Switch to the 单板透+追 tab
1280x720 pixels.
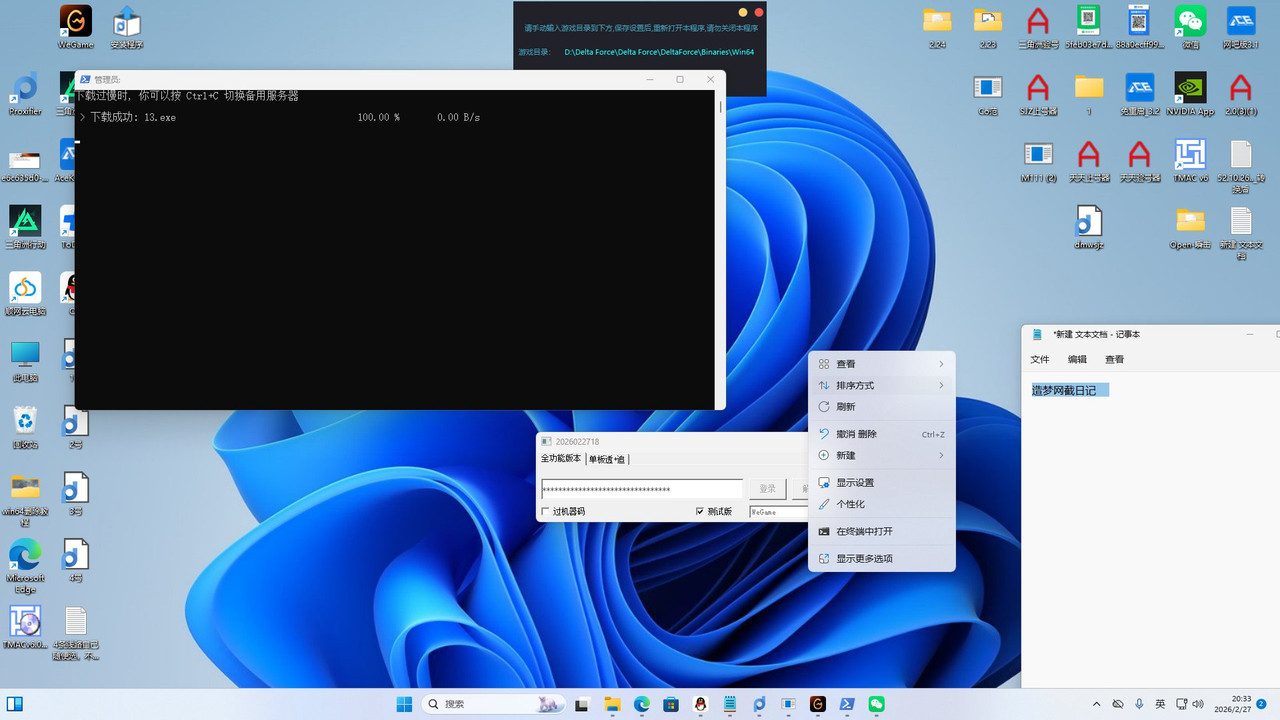coord(607,459)
